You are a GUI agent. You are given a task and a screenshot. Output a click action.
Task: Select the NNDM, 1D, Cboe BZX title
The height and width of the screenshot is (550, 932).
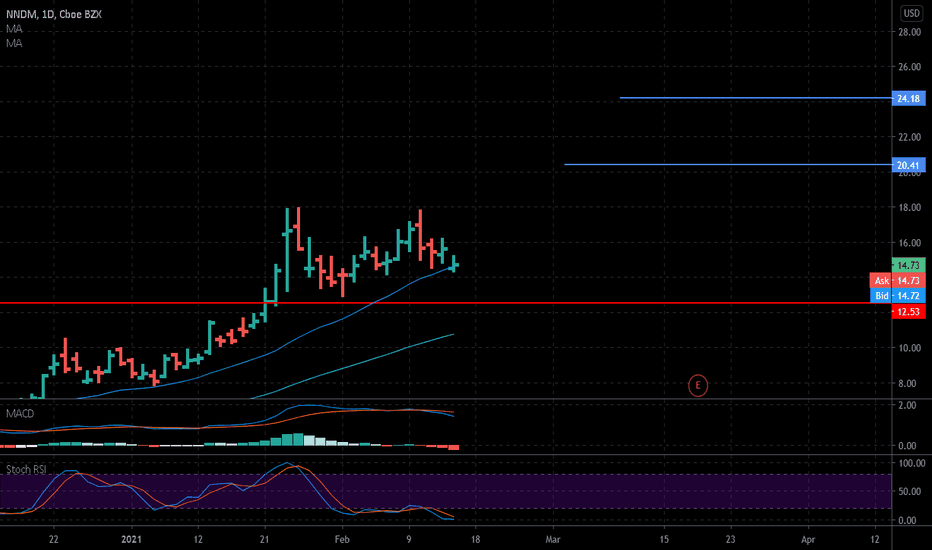point(54,14)
